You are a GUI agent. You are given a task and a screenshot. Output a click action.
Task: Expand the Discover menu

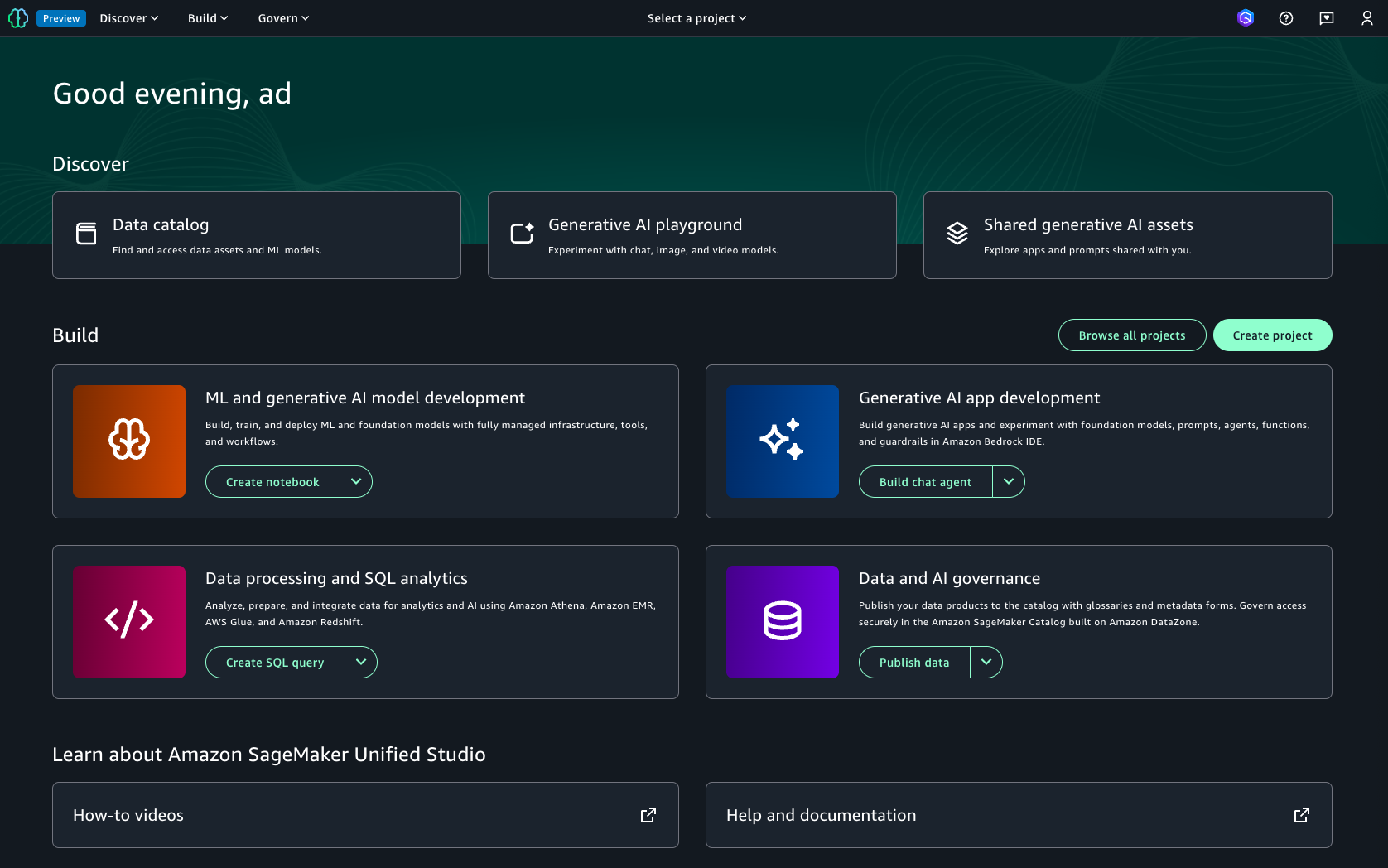point(129,18)
